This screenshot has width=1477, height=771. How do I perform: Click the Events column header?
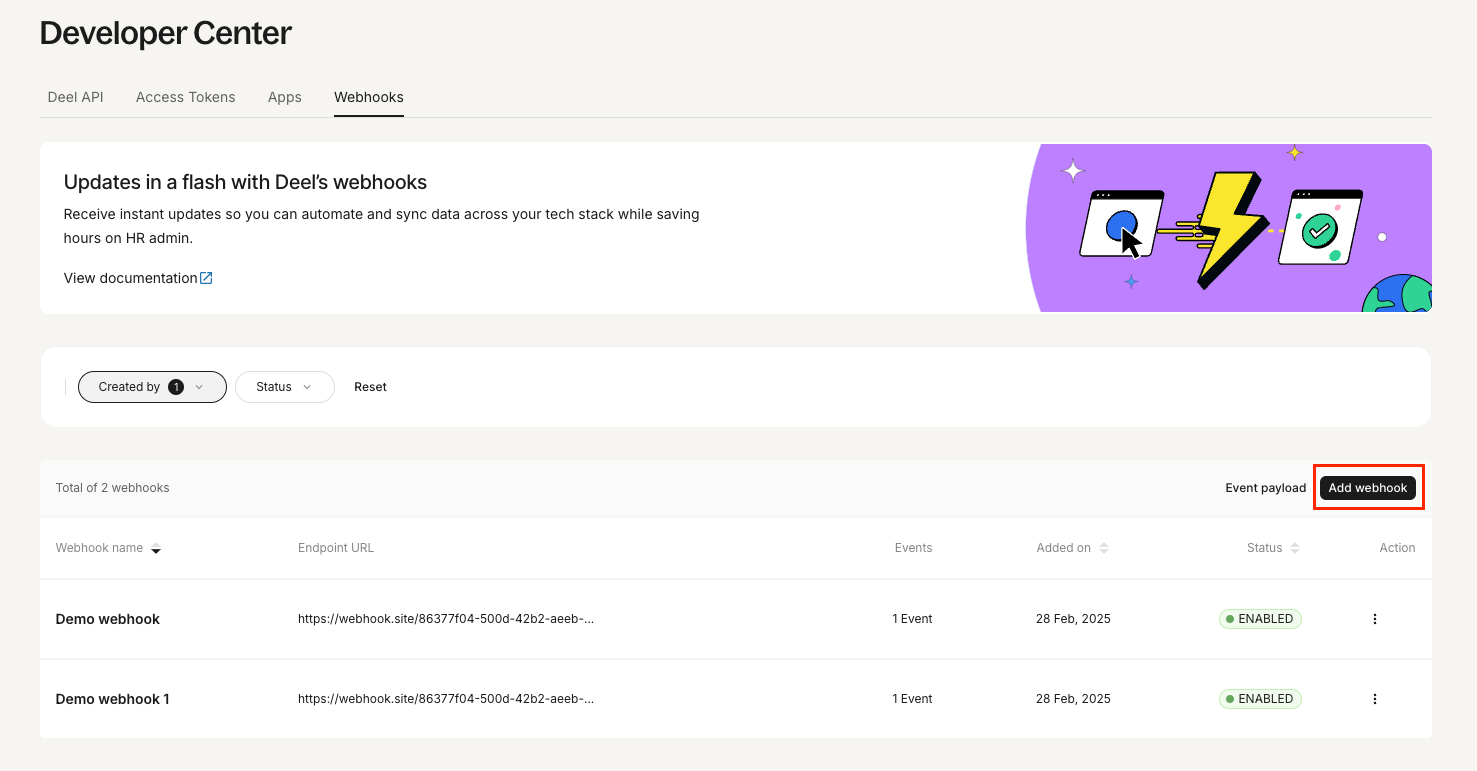point(913,548)
